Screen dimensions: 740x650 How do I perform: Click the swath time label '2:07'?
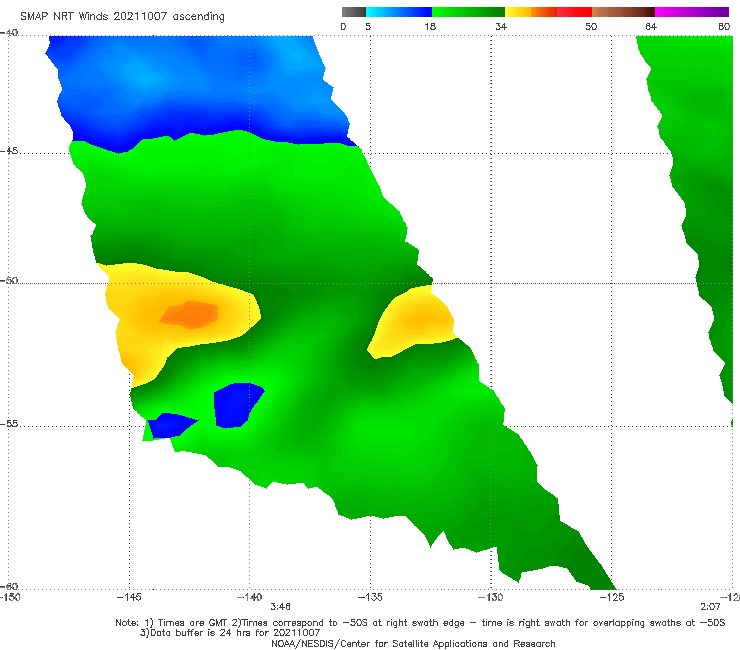[x=710, y=607]
